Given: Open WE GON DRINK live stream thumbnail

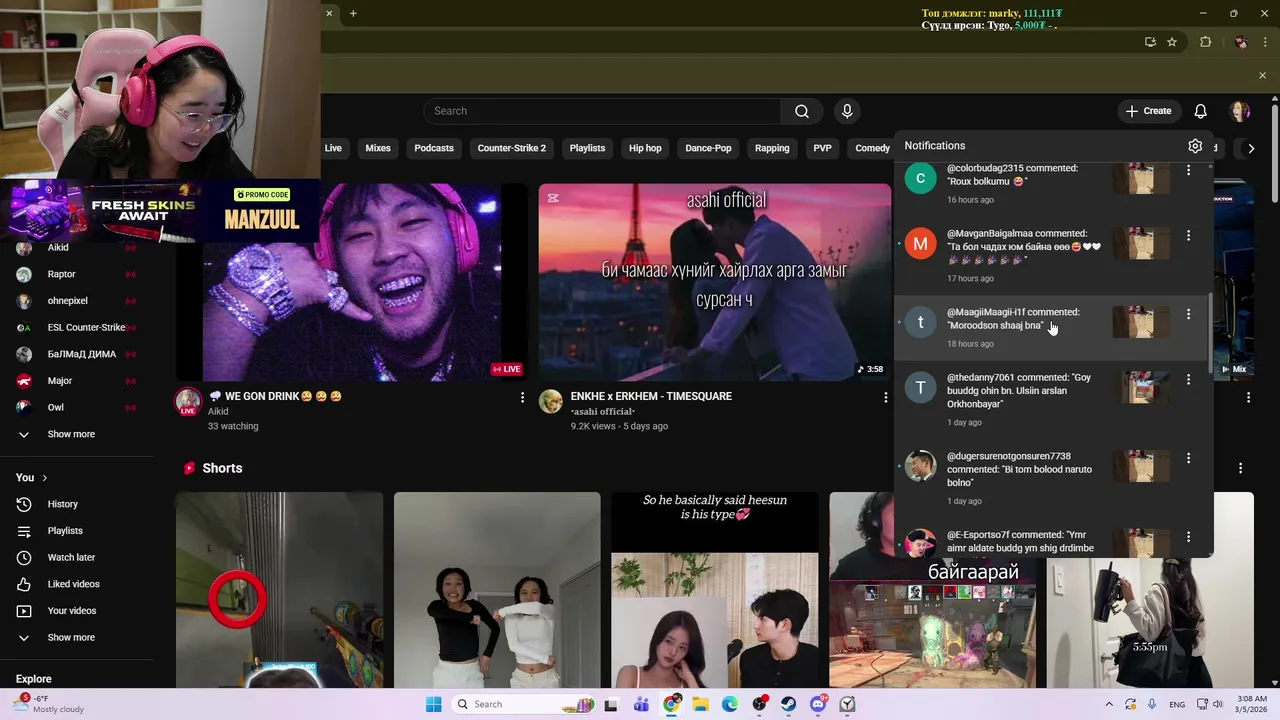Looking at the screenshot, I should (x=352, y=282).
